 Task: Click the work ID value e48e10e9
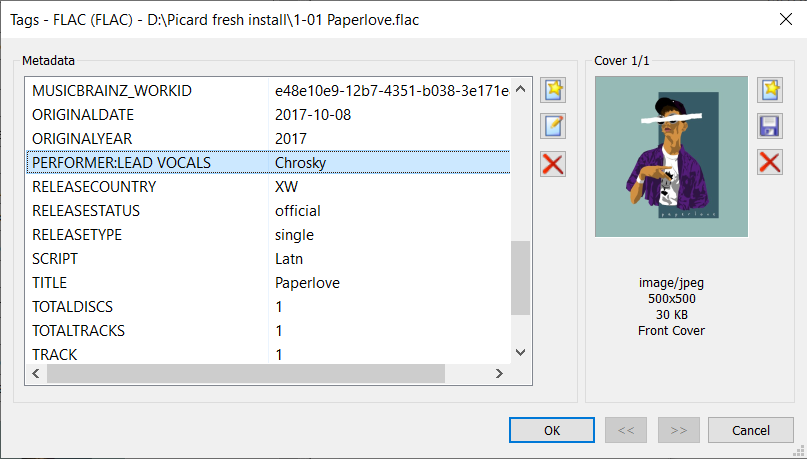pos(392,91)
